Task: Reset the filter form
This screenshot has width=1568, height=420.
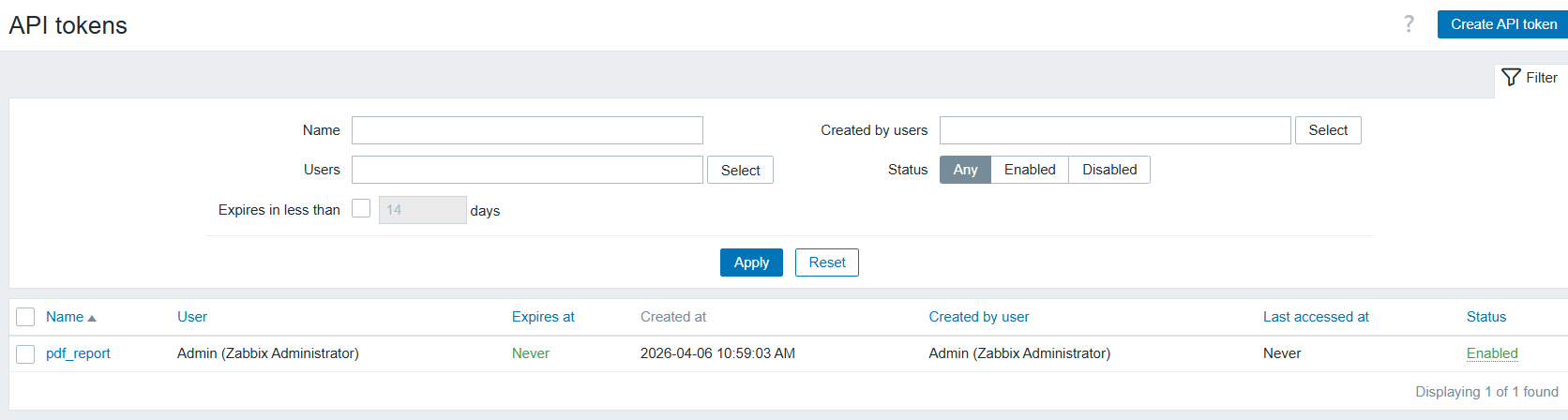Action: coord(827,262)
